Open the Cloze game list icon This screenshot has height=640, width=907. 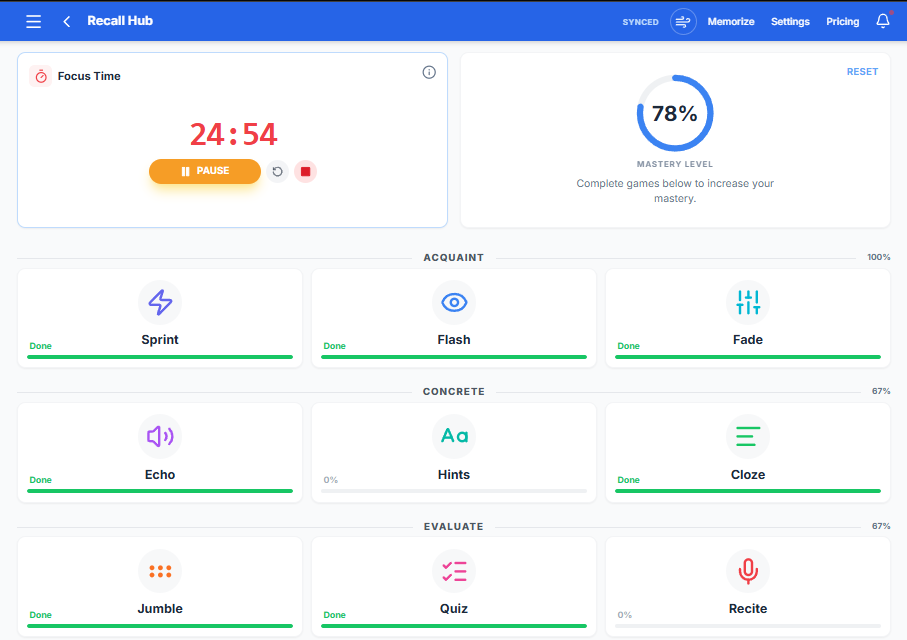pos(747,437)
